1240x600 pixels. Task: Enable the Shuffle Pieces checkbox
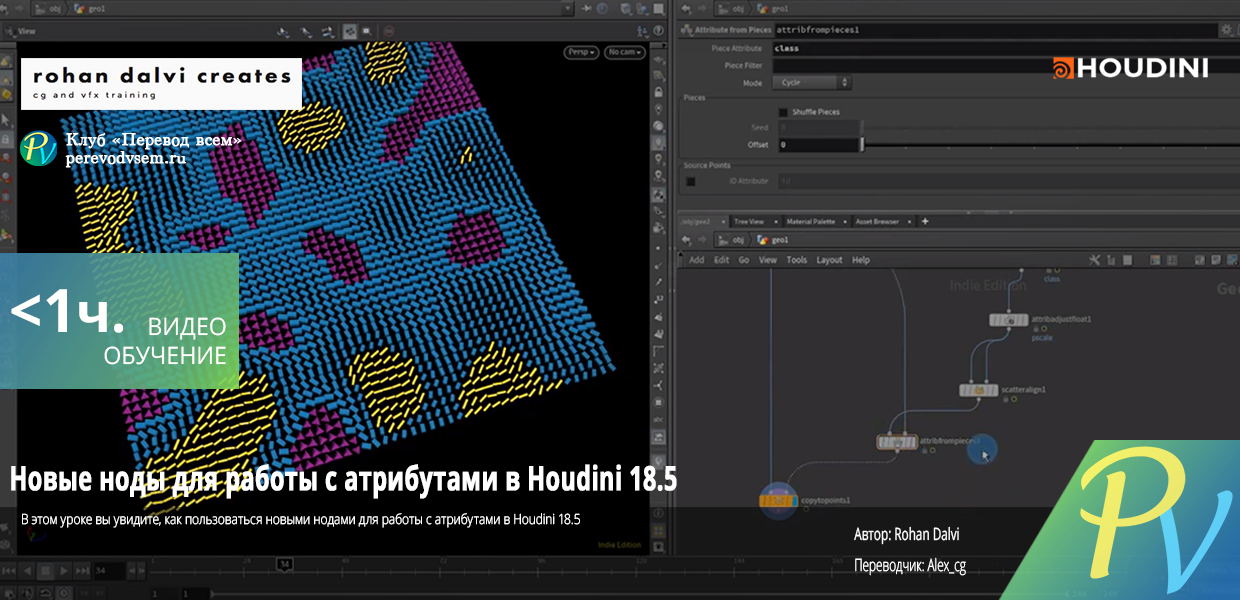(x=783, y=112)
